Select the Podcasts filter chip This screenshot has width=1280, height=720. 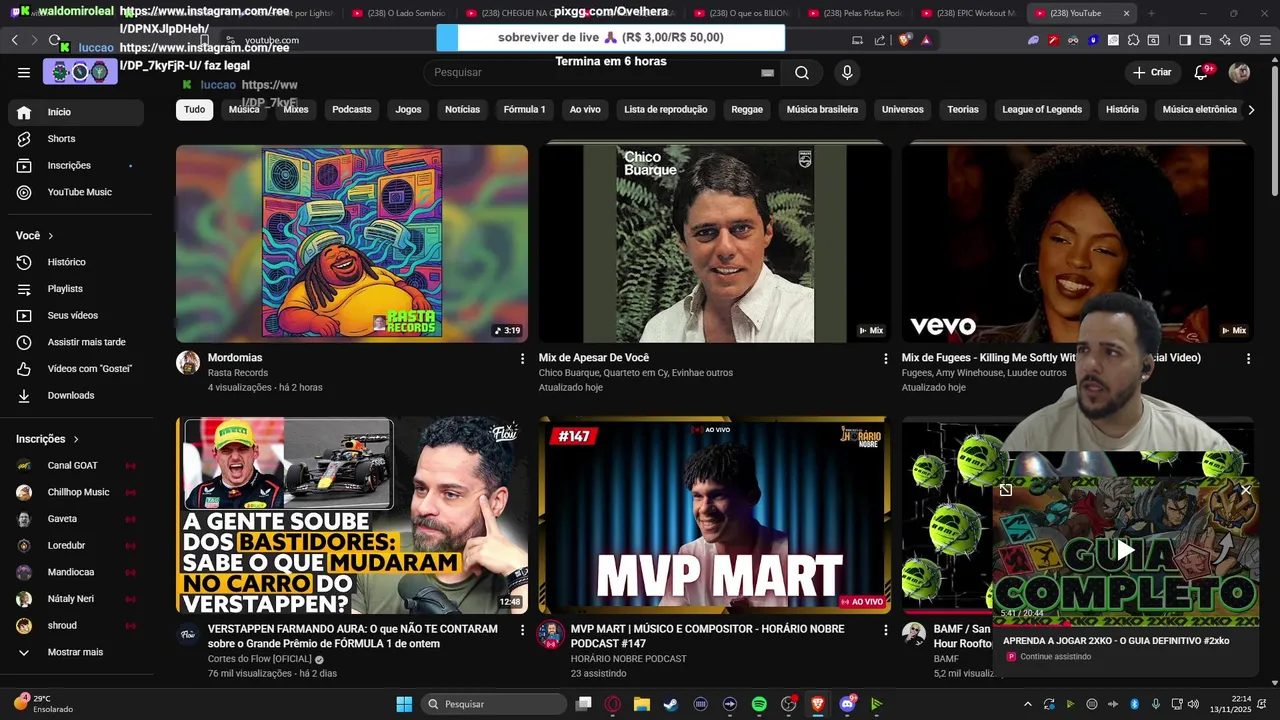351,109
